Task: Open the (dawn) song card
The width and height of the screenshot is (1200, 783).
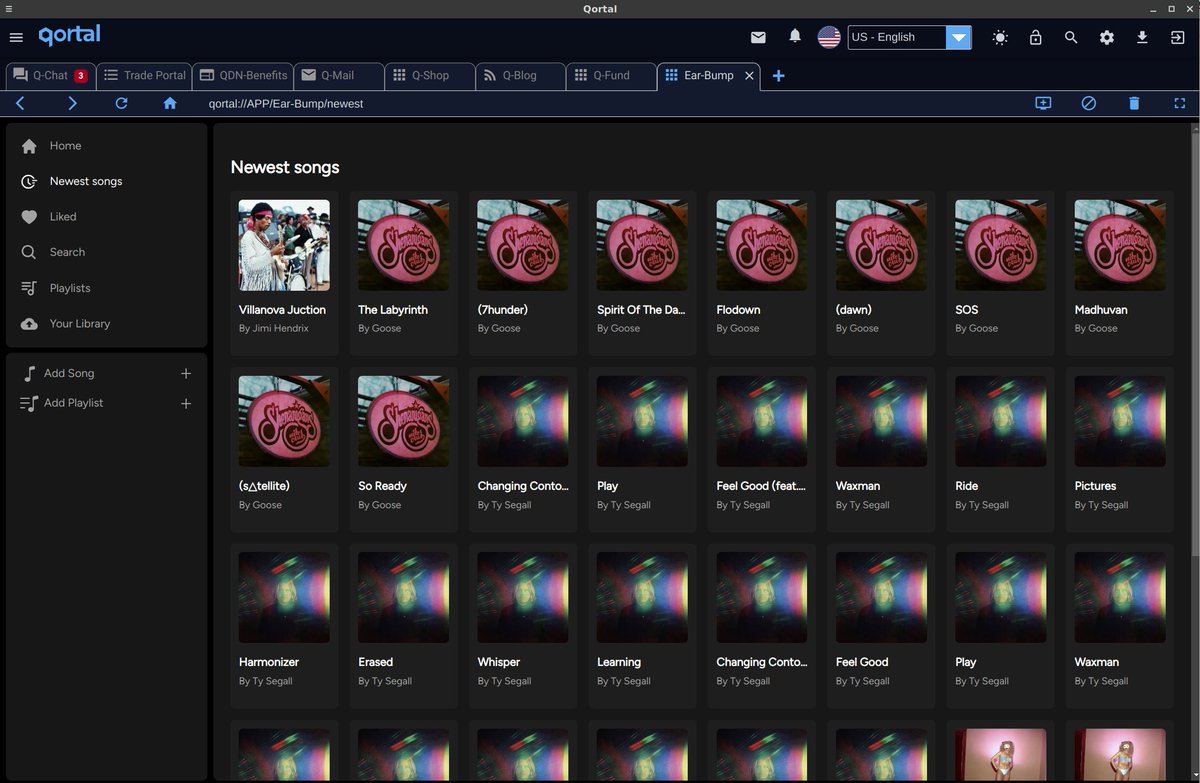Action: point(881,272)
